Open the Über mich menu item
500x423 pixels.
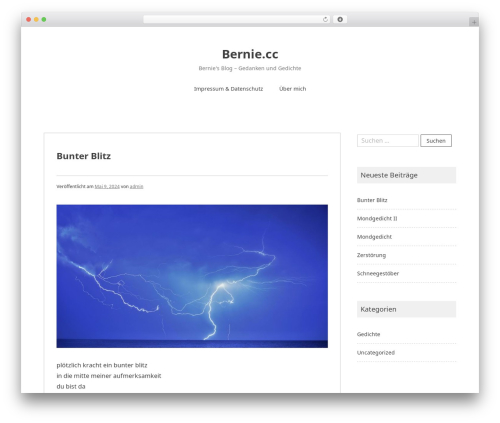pyautogui.click(x=292, y=89)
